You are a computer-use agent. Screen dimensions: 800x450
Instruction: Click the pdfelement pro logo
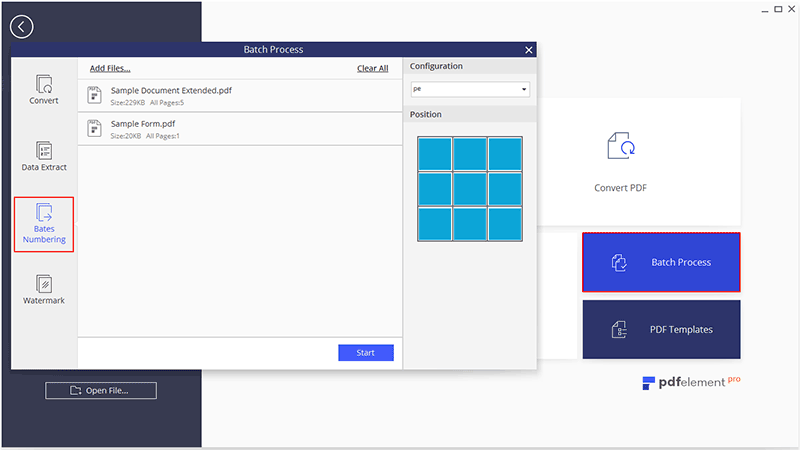691,382
